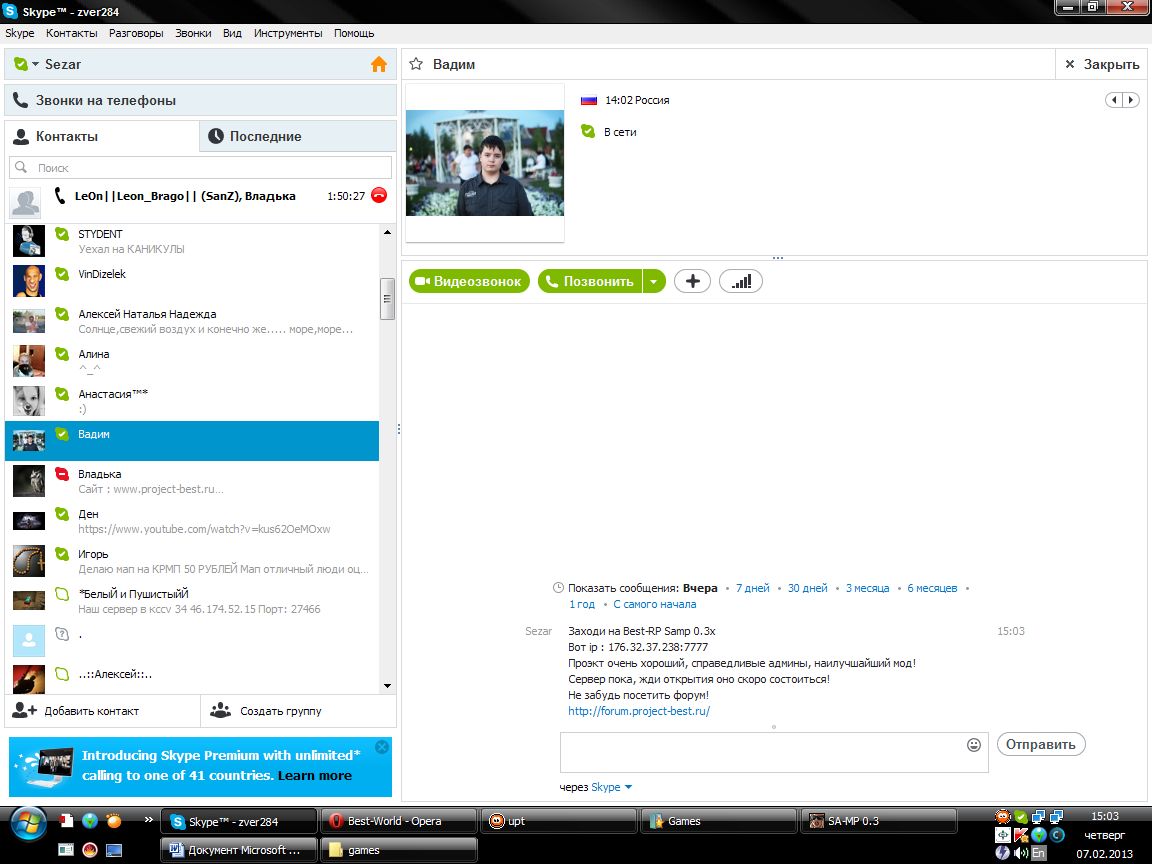Select the STYDENT contact avatar
This screenshot has width=1152, height=864.
29,241
